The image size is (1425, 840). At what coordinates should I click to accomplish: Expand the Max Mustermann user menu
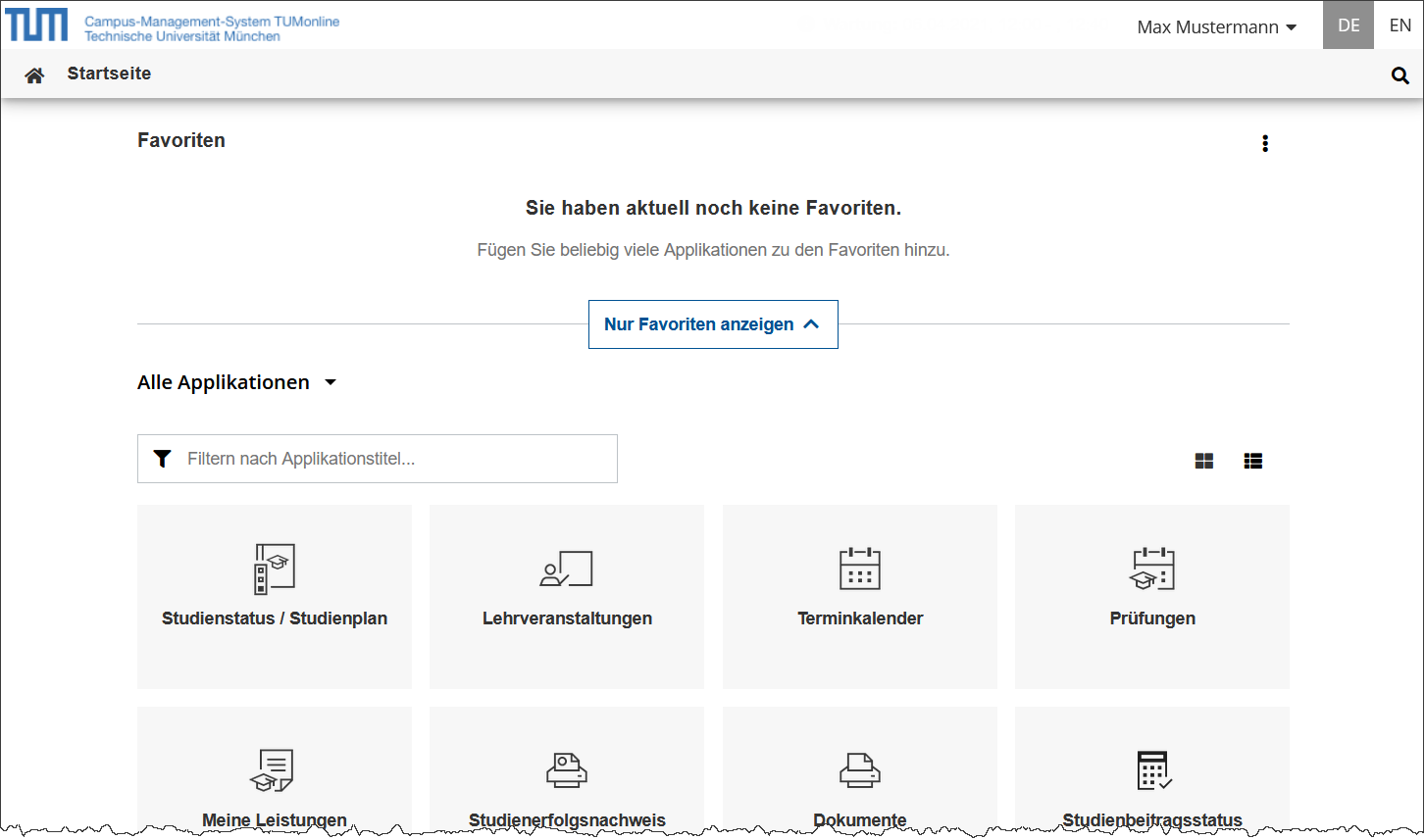[1216, 27]
